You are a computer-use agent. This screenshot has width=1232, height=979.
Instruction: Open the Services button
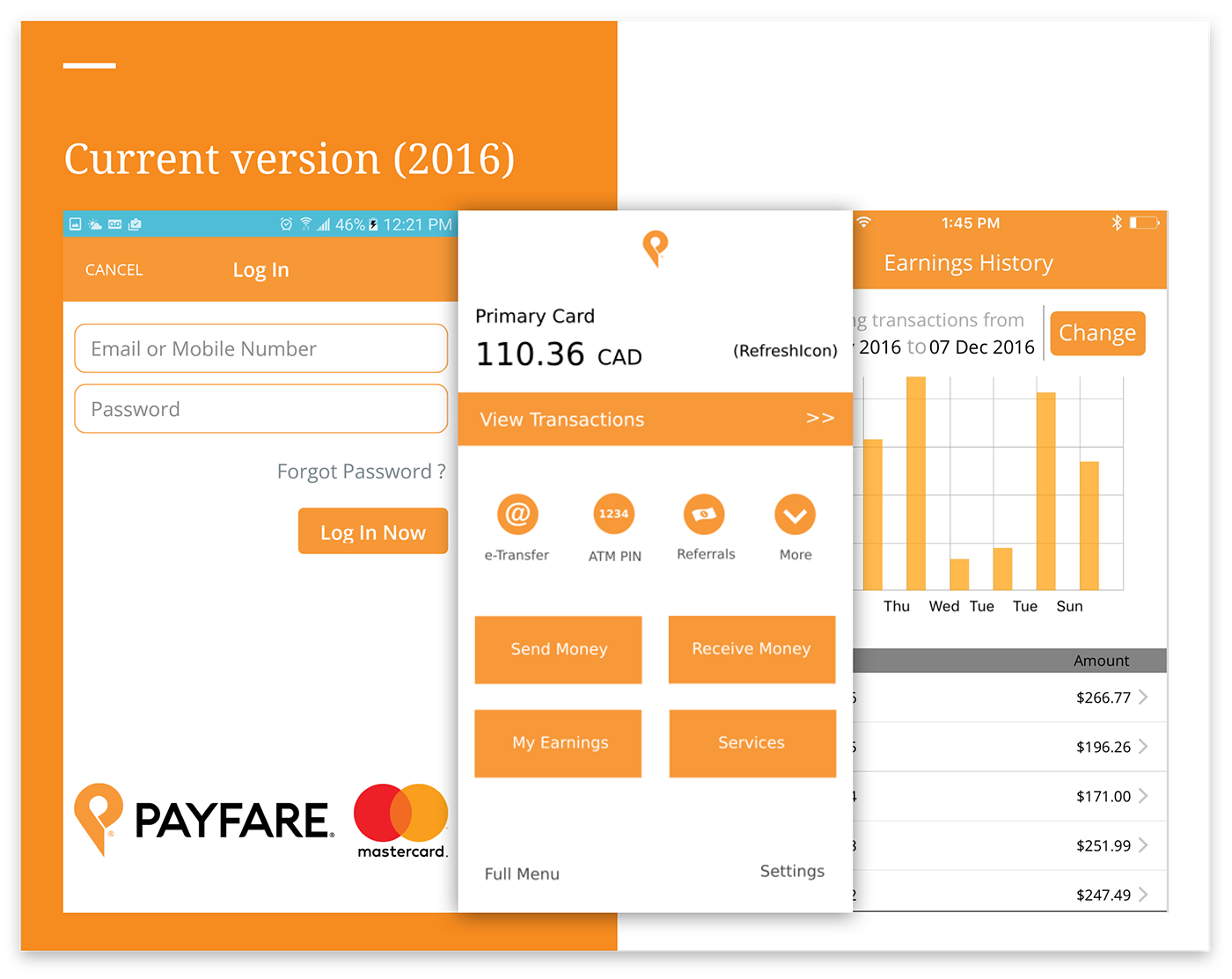point(752,743)
